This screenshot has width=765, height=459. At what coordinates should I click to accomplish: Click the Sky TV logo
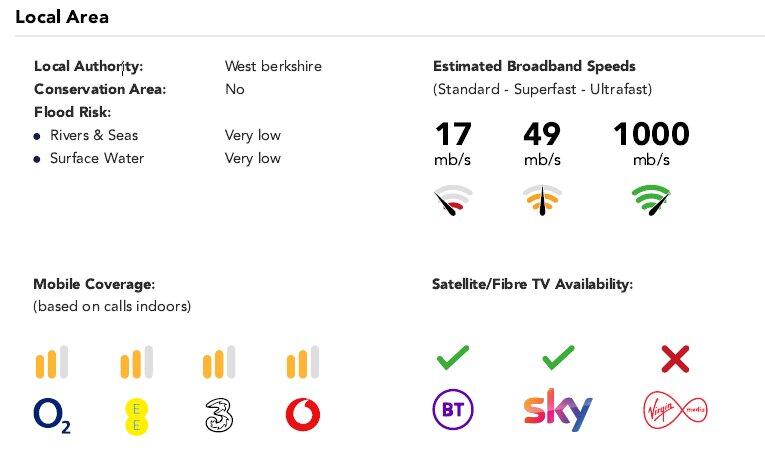point(557,411)
